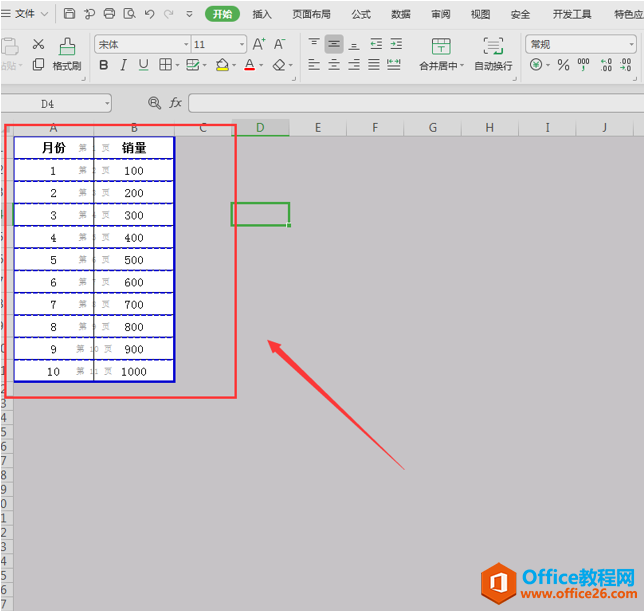The height and width of the screenshot is (611, 644).
Task: Center text horizontally
Action: [x=334, y=64]
